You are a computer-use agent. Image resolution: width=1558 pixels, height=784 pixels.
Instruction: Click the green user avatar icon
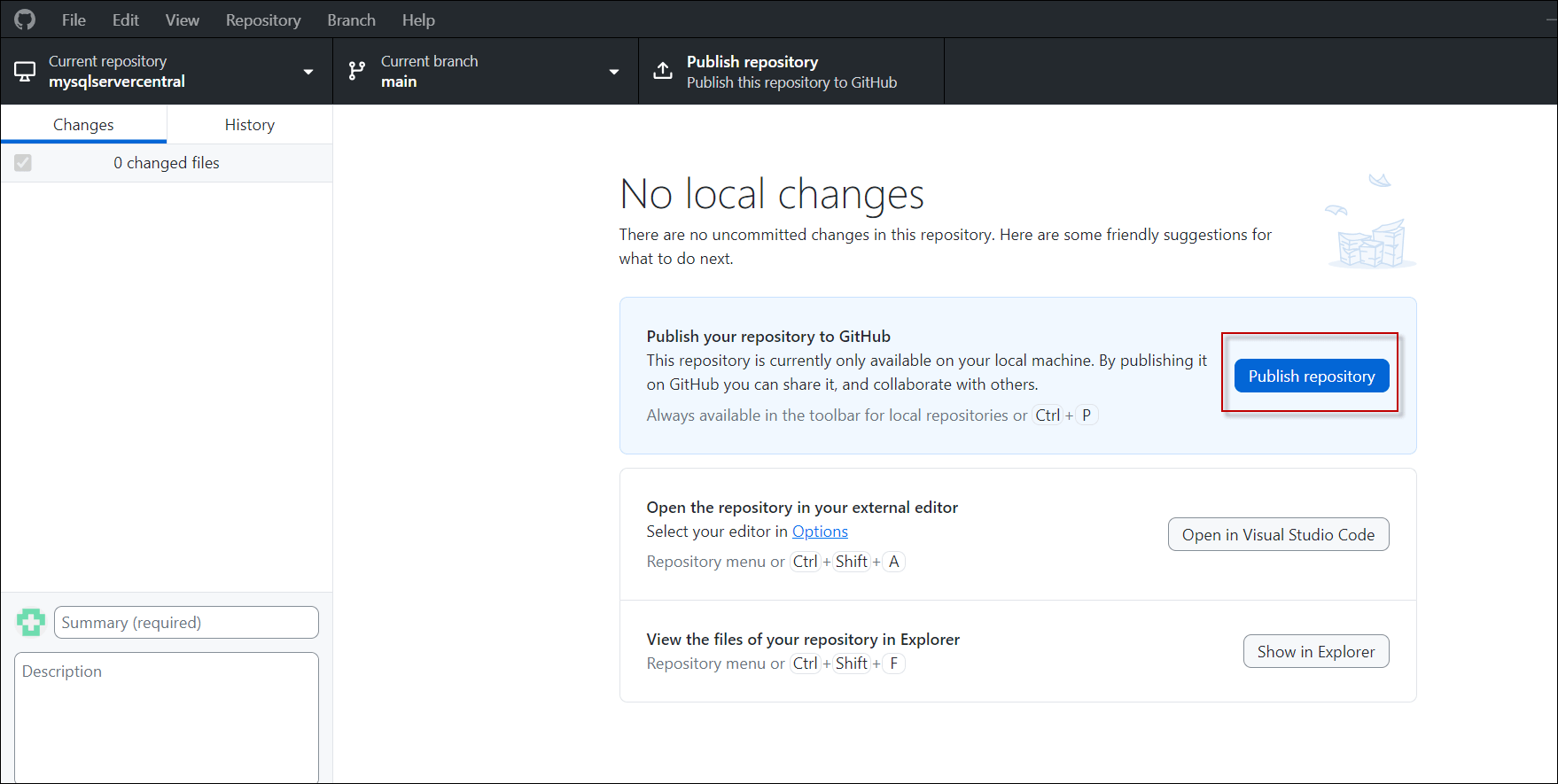[x=31, y=623]
